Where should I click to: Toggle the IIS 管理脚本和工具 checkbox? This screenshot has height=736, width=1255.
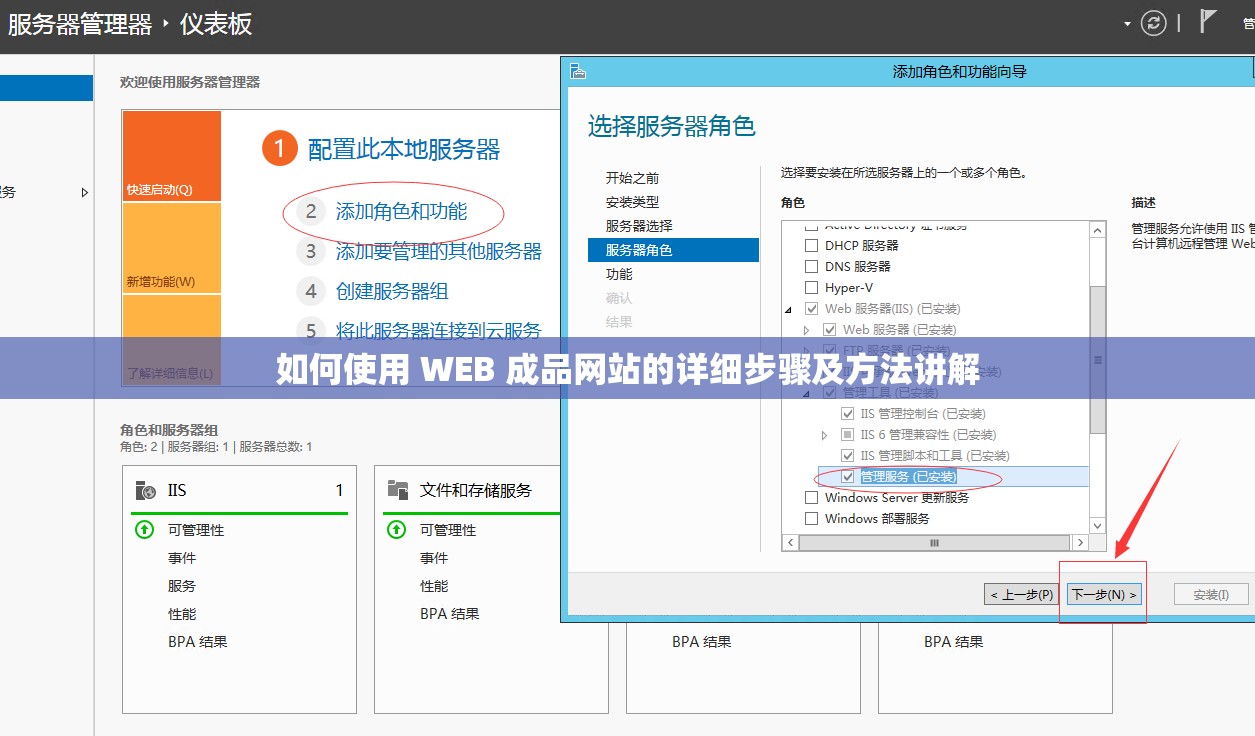(x=848, y=455)
